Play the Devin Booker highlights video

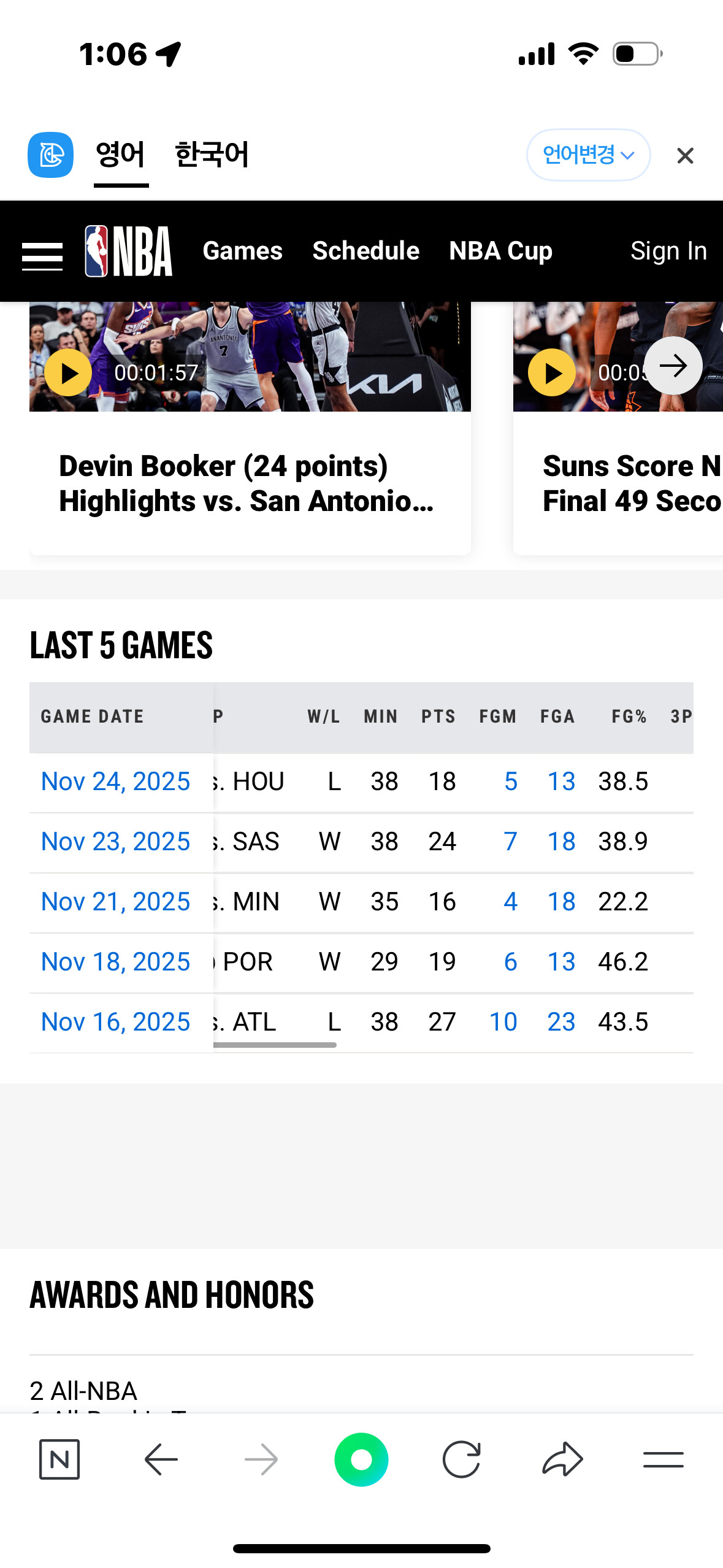click(68, 372)
